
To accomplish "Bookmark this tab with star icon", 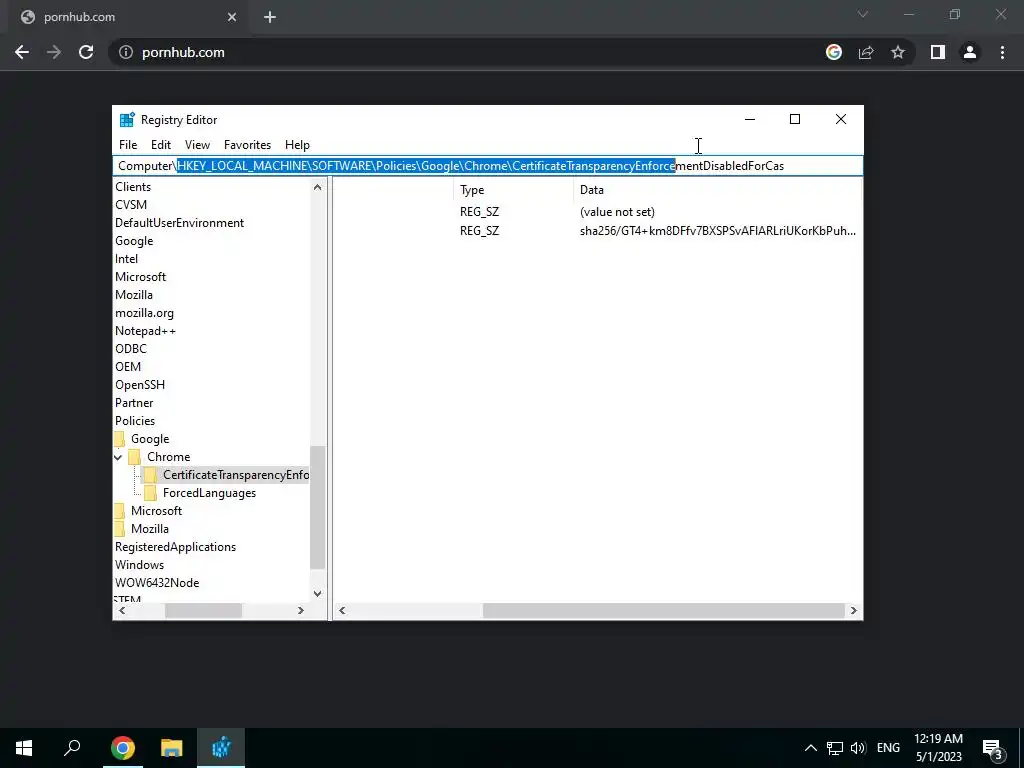I will (x=898, y=52).
